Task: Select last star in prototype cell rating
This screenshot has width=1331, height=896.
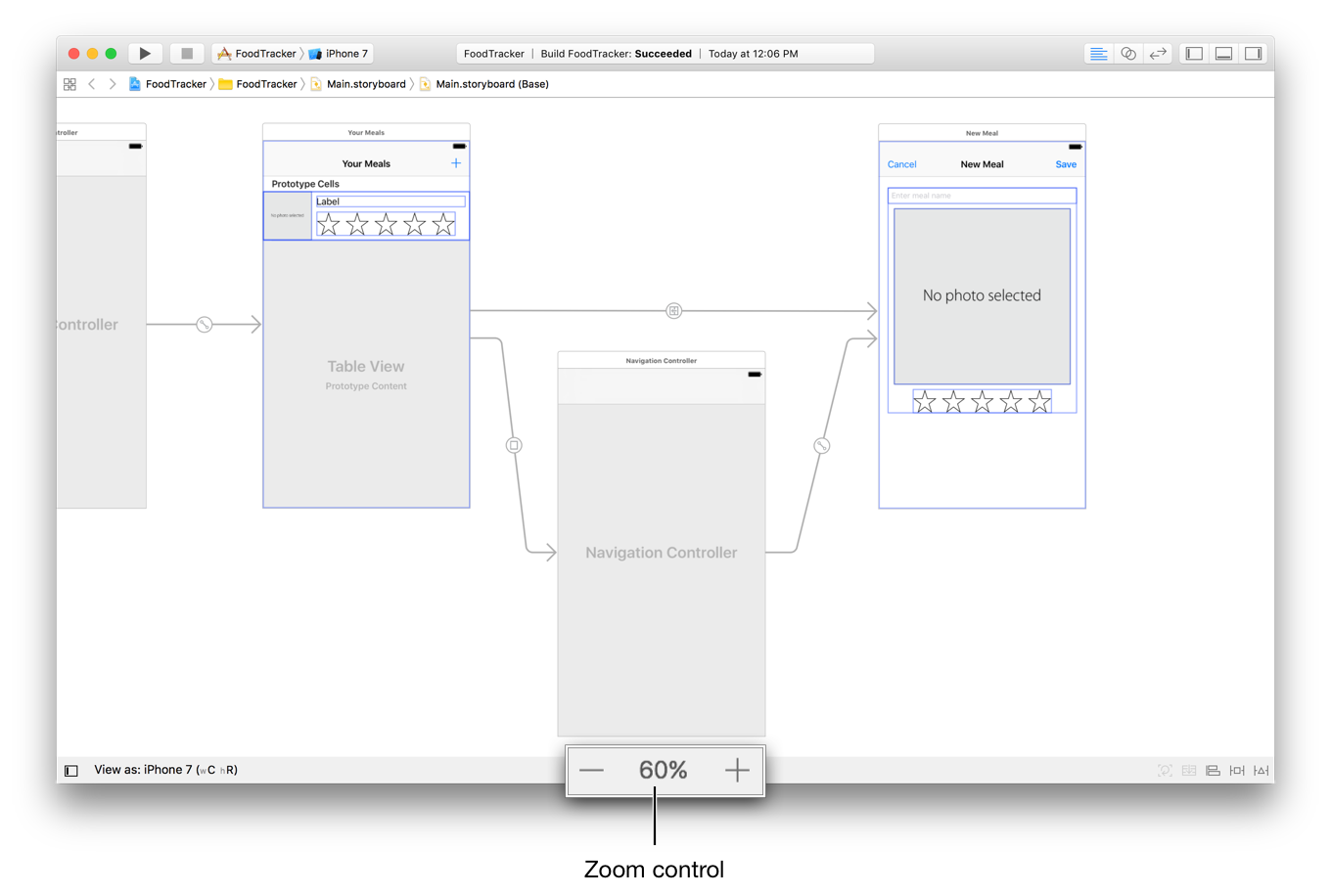Action: click(x=443, y=225)
